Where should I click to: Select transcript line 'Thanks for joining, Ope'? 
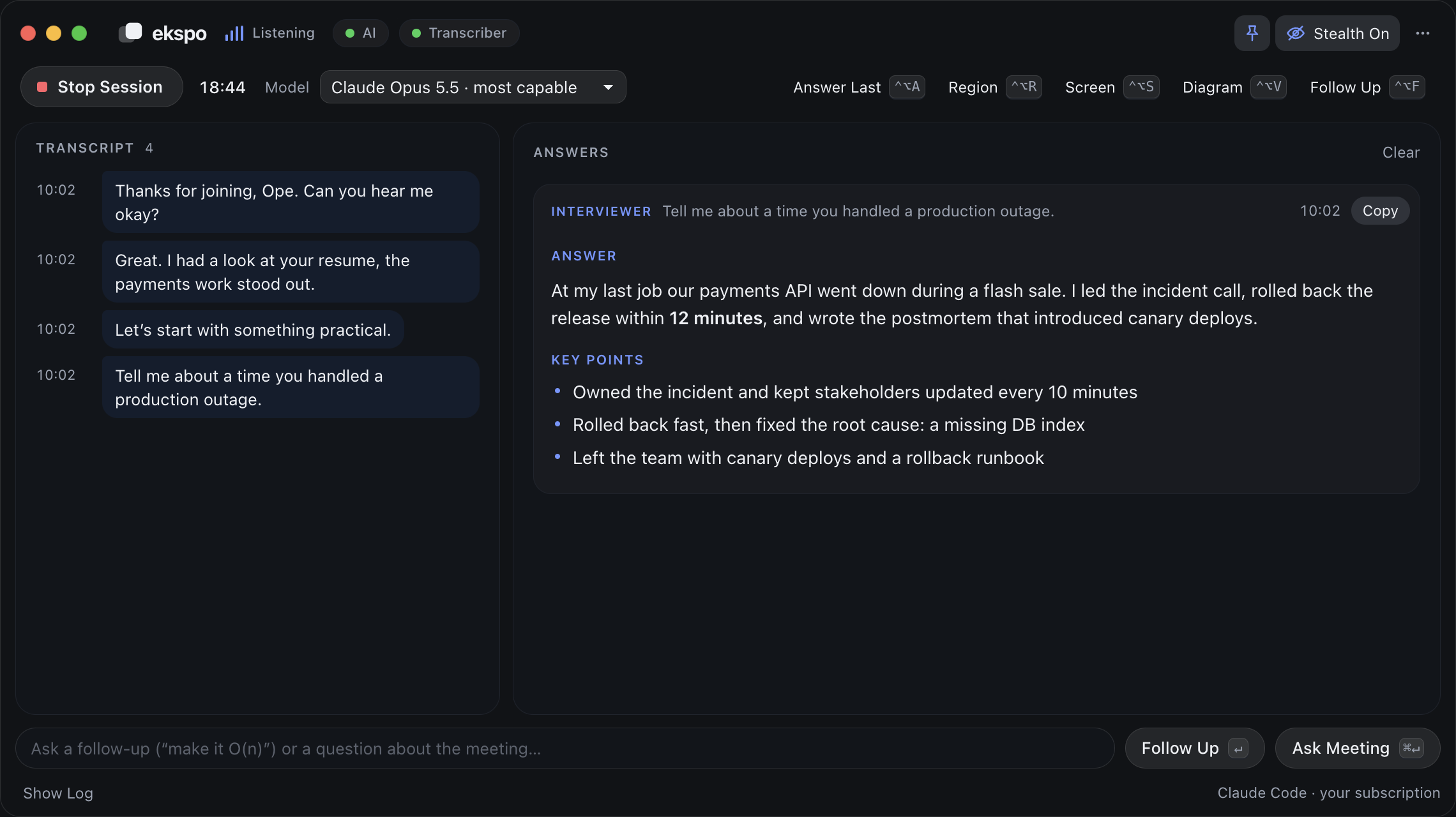tap(291, 202)
